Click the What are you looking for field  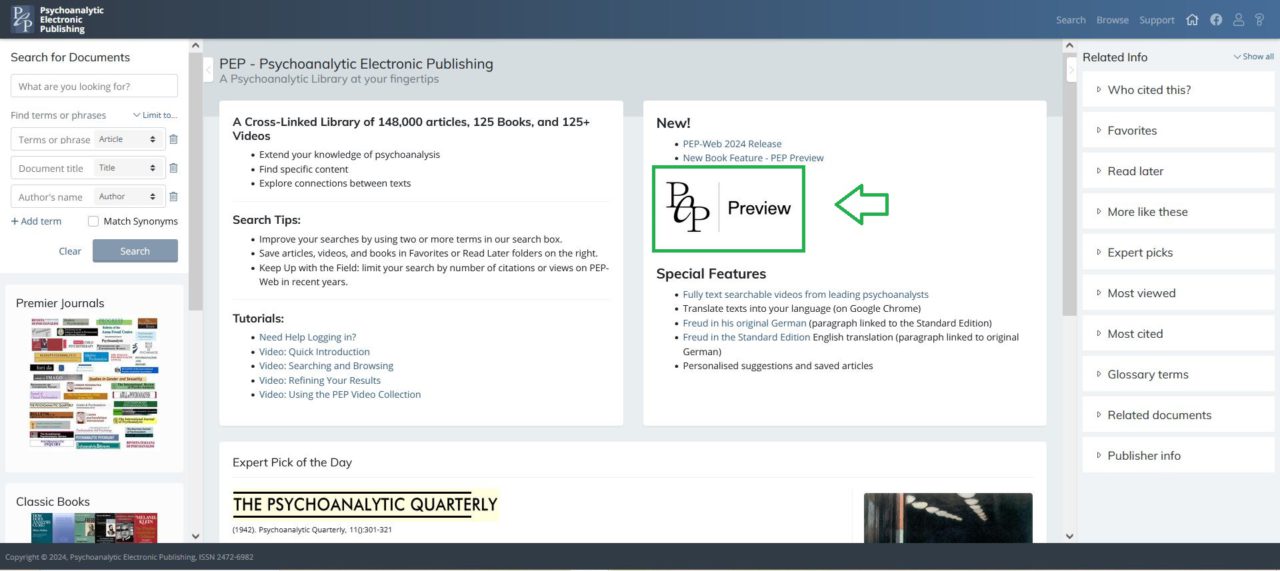[x=94, y=86]
